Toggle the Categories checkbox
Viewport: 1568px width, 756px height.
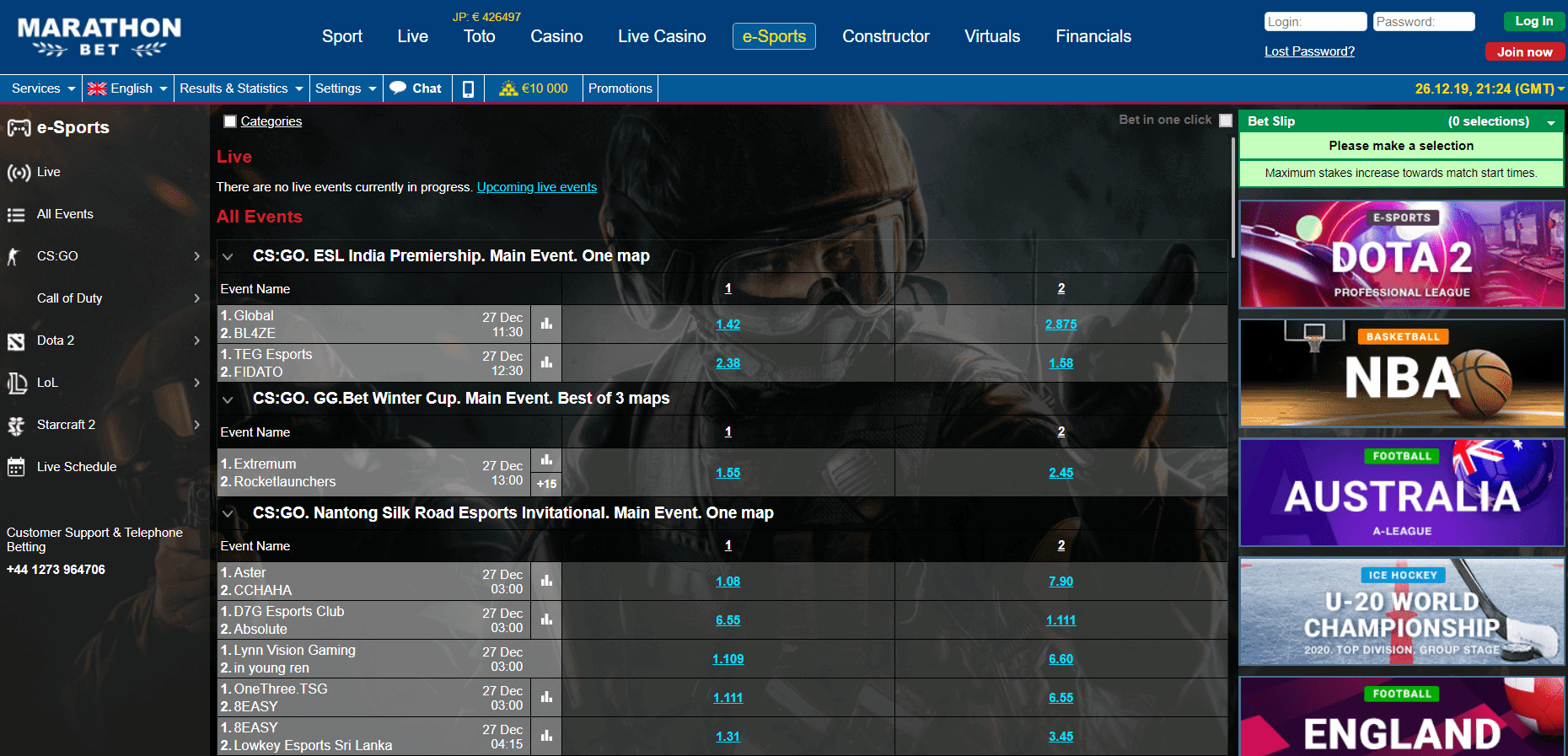click(230, 121)
